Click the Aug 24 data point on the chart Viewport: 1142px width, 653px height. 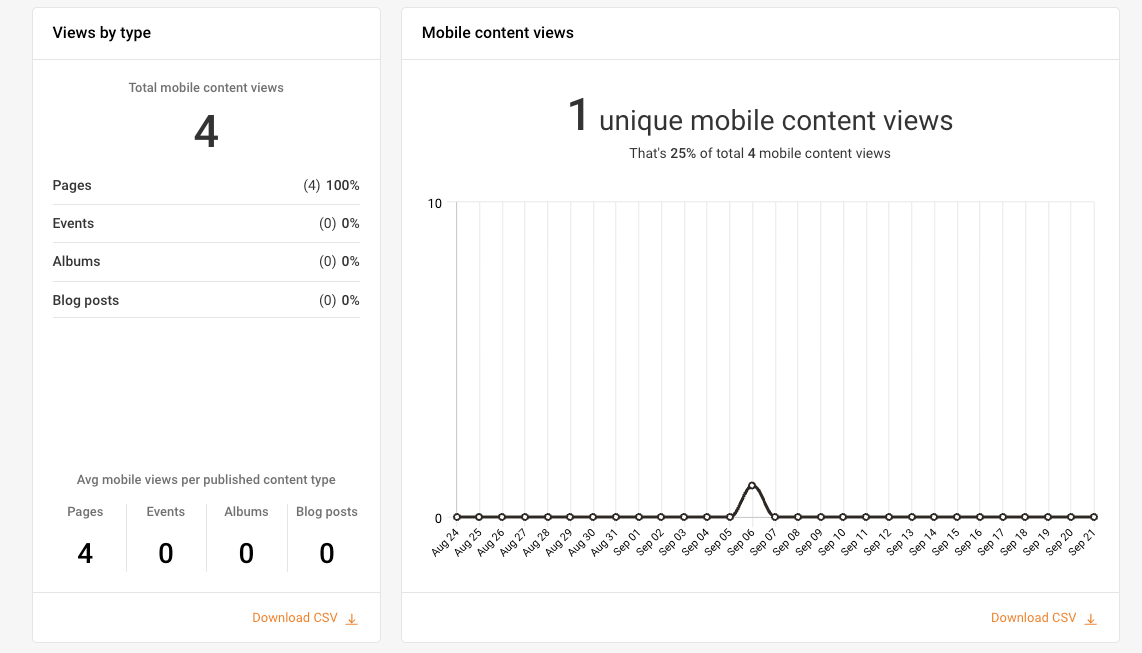(455, 518)
